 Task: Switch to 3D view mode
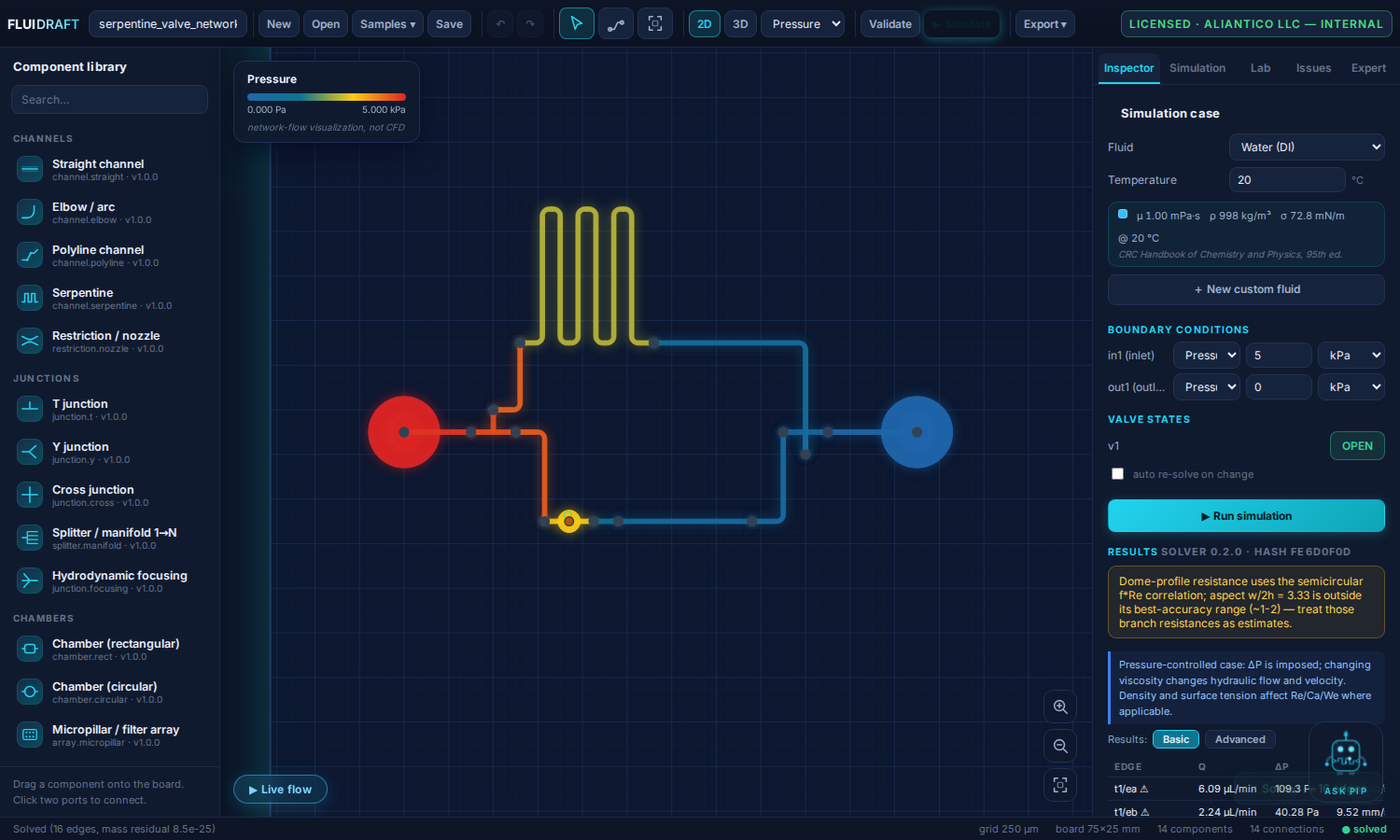coord(740,23)
